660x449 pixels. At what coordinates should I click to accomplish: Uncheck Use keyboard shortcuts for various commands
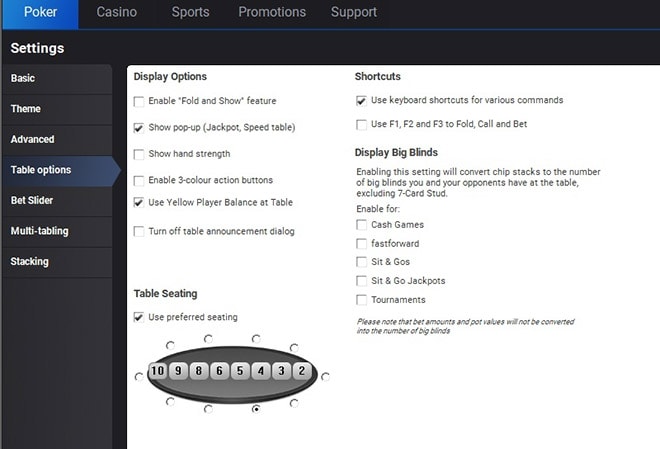pyautogui.click(x=361, y=100)
